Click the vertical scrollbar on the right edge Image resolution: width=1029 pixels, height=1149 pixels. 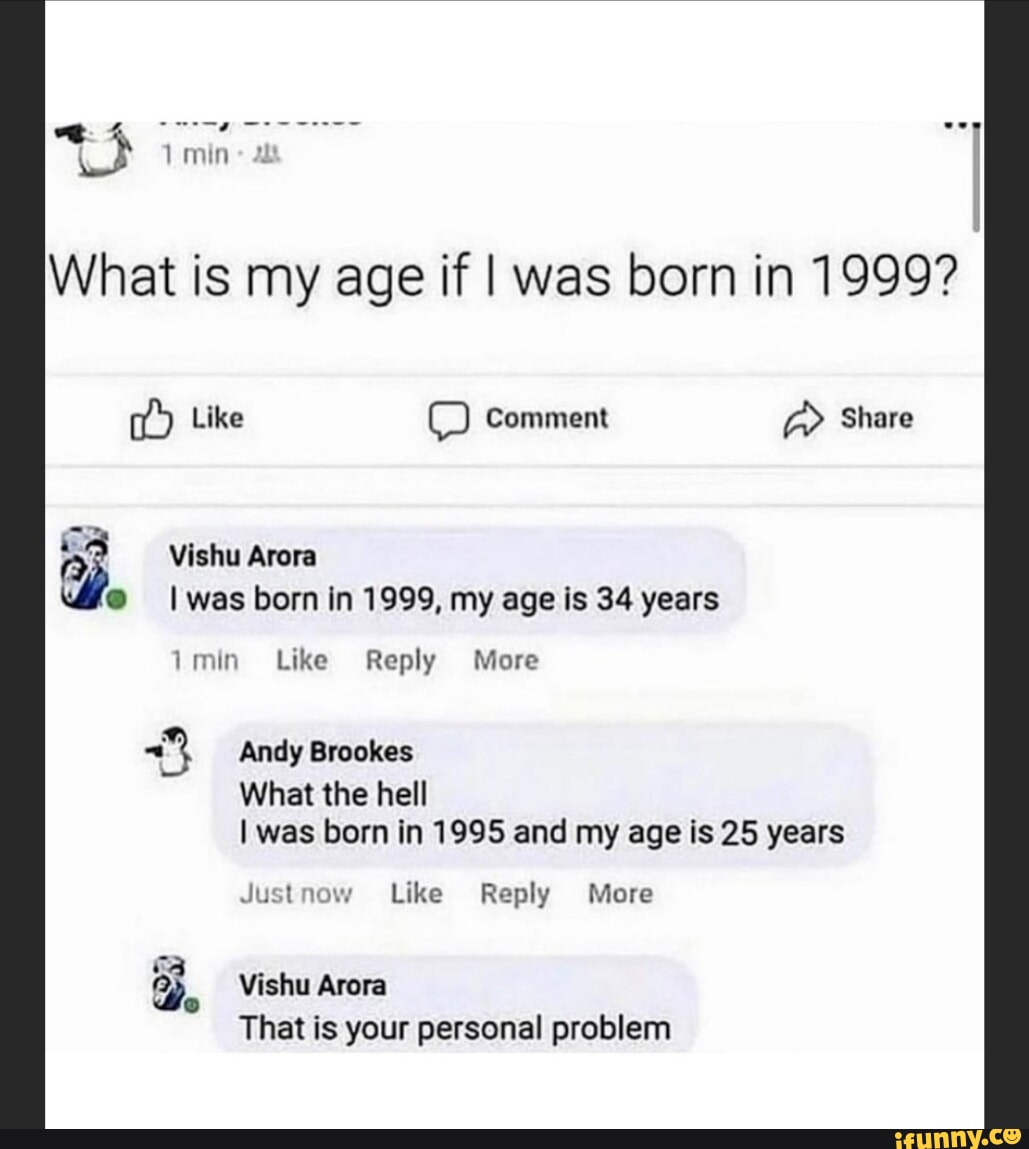(977, 180)
